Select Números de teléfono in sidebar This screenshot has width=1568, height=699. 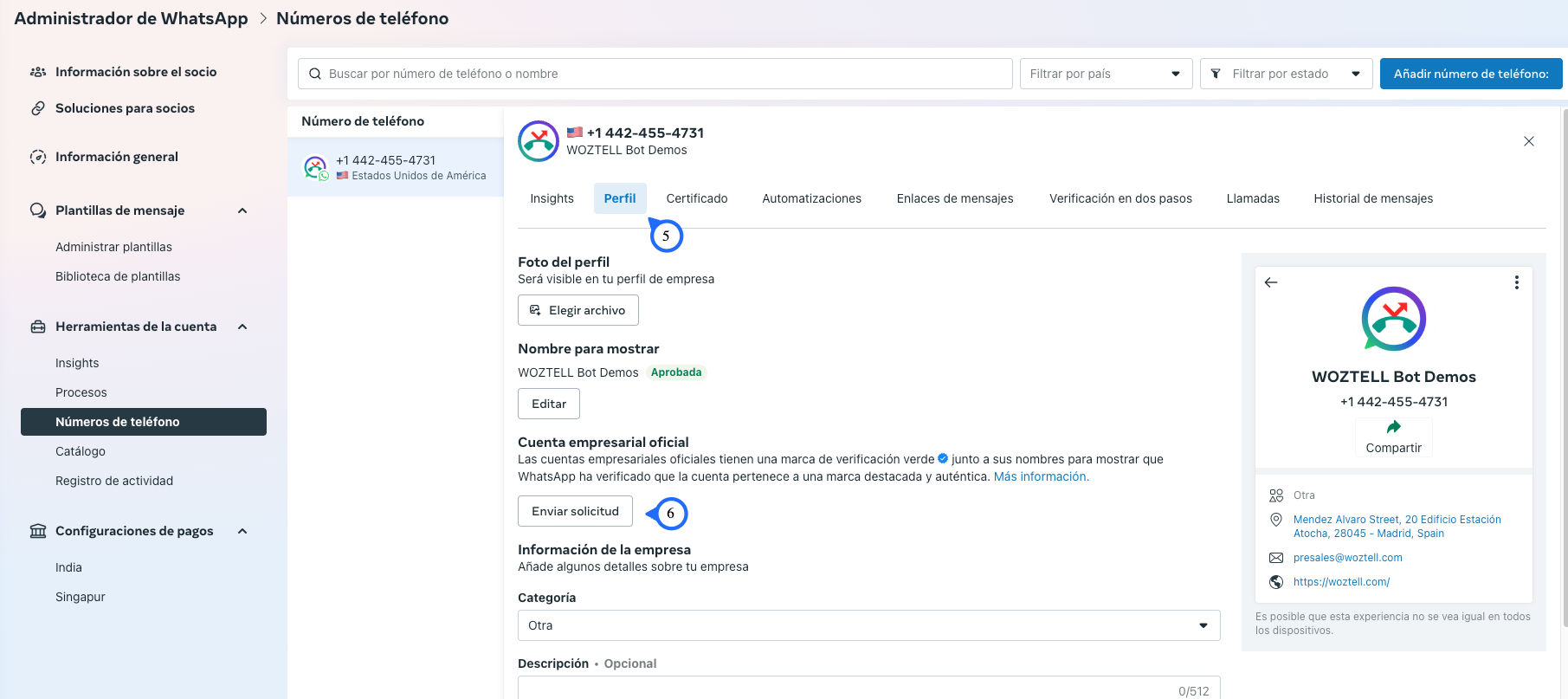pyautogui.click(x=144, y=422)
